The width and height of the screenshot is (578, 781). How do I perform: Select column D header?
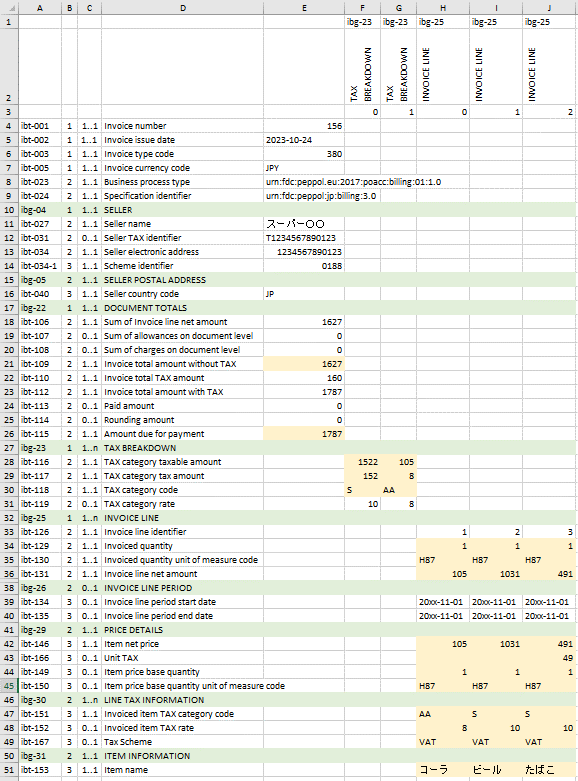pyautogui.click(x=182, y=8)
